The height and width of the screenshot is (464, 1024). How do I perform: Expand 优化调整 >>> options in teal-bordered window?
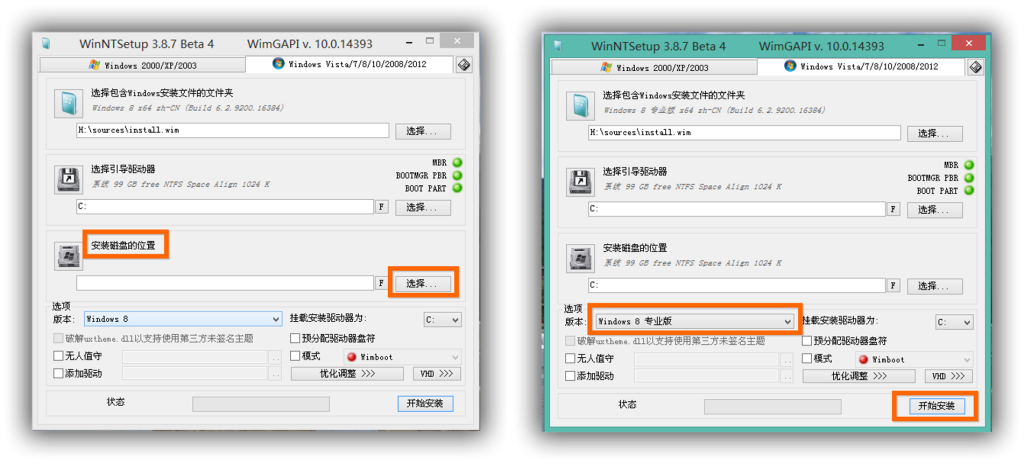pyautogui.click(x=859, y=376)
